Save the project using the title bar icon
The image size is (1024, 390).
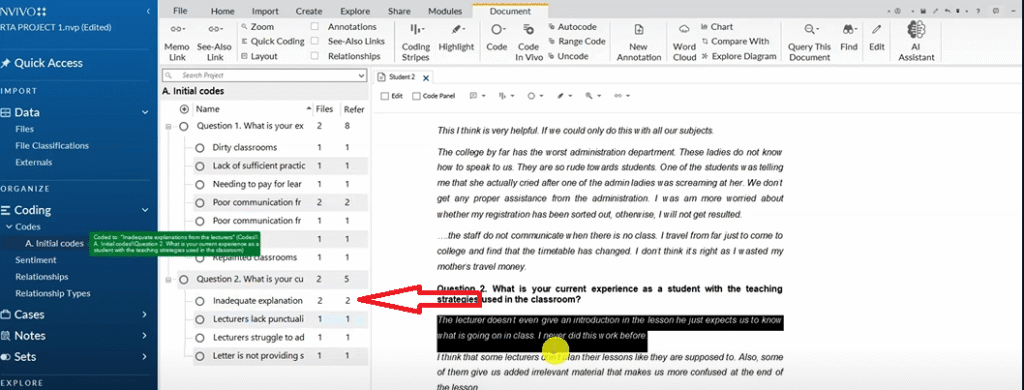[923, 11]
